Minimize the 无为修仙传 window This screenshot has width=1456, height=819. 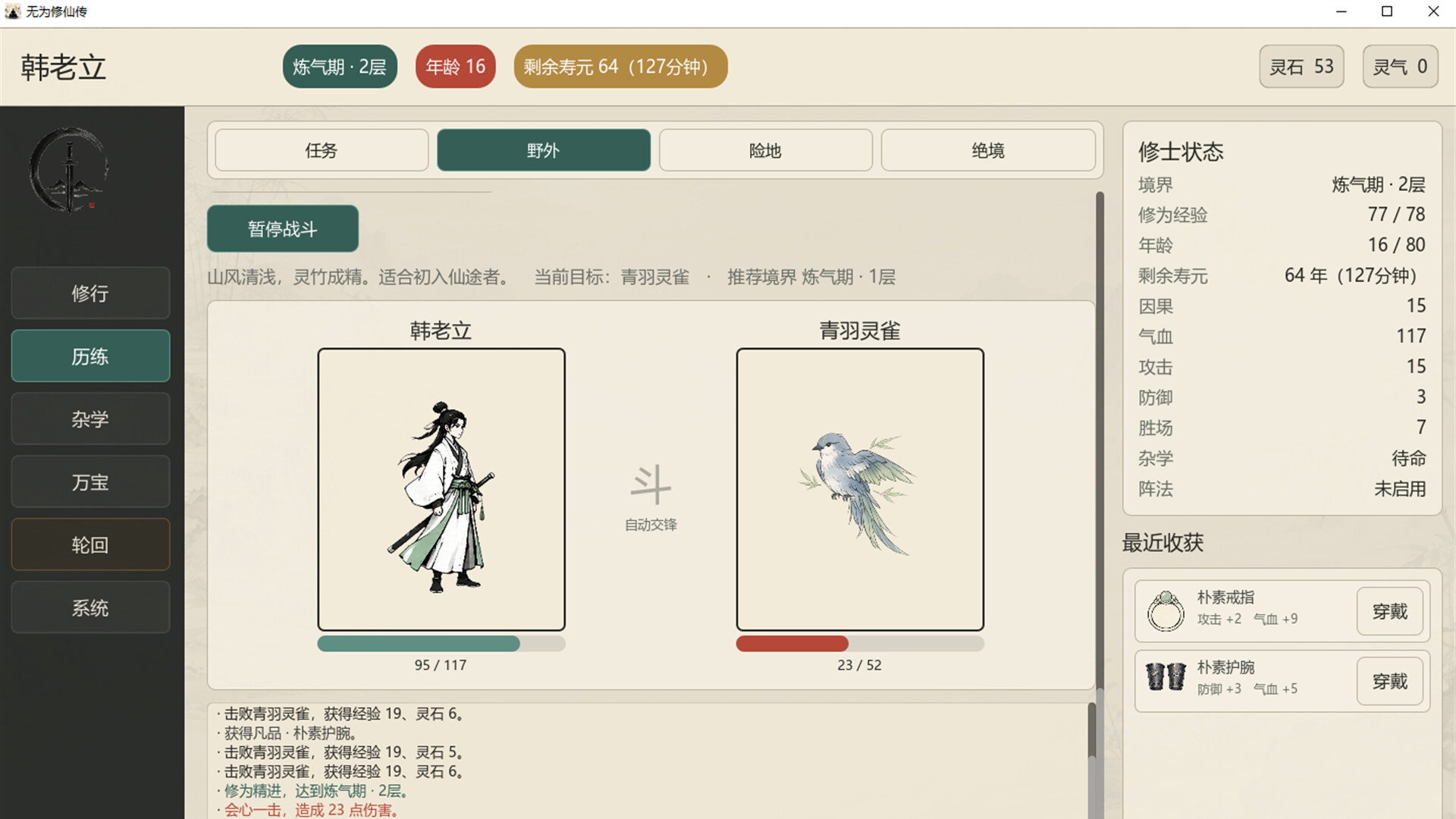pyautogui.click(x=1341, y=11)
